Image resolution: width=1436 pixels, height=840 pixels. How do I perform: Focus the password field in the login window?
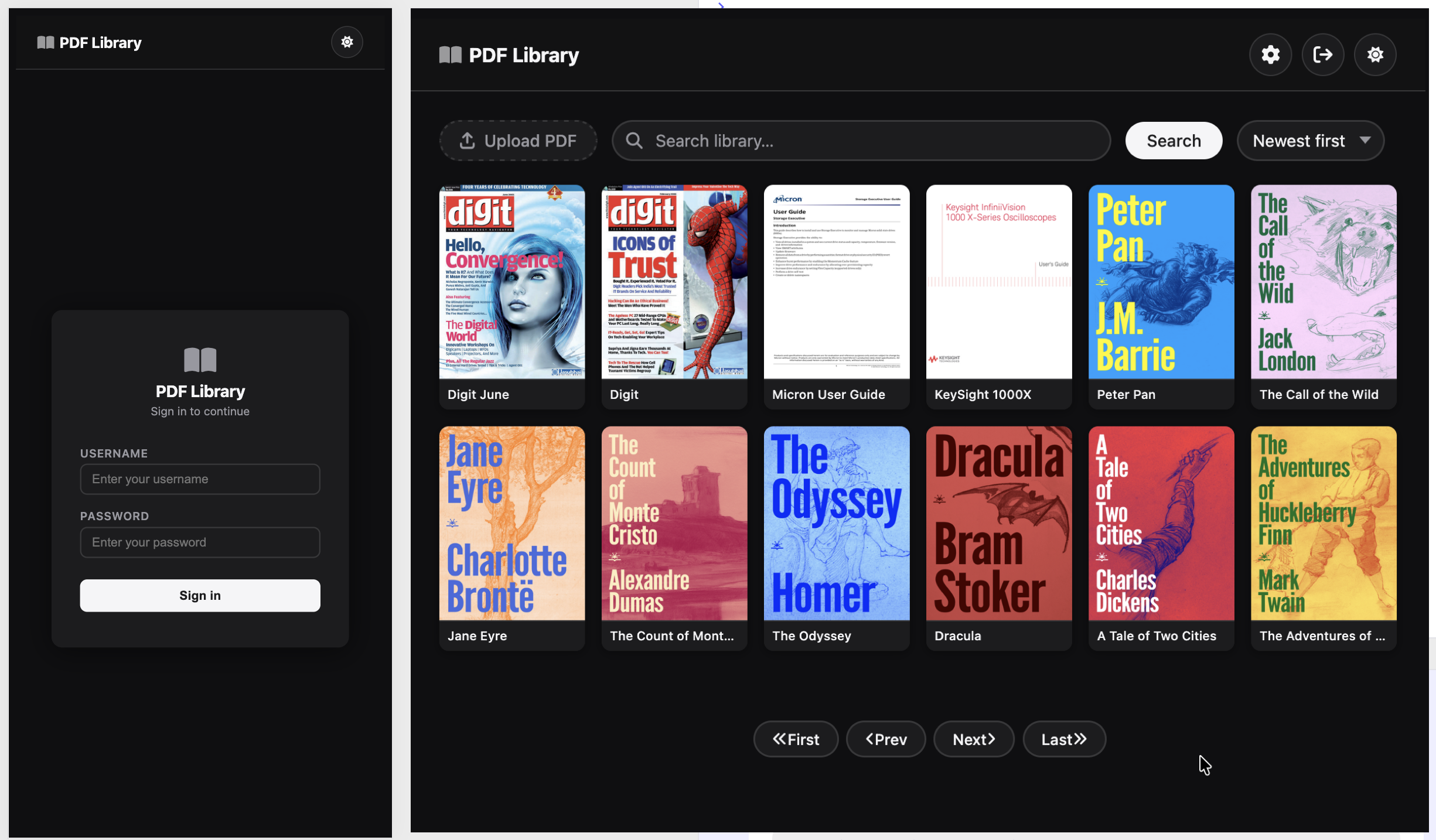tap(200, 542)
